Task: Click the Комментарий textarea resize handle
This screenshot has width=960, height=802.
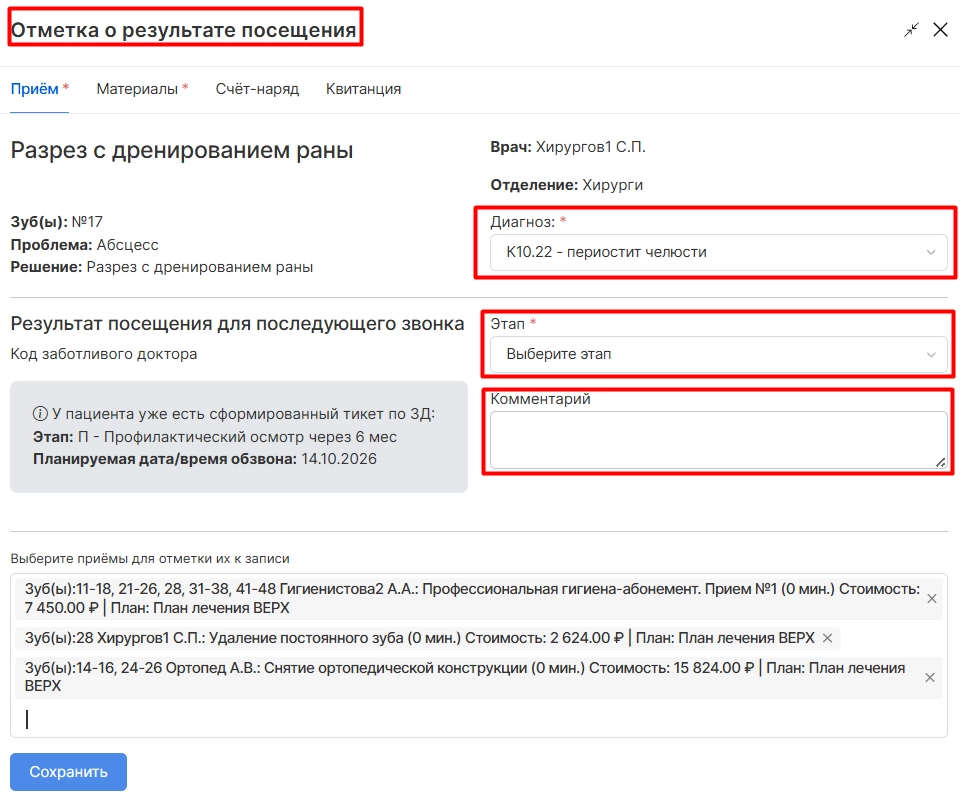Action: 941,463
